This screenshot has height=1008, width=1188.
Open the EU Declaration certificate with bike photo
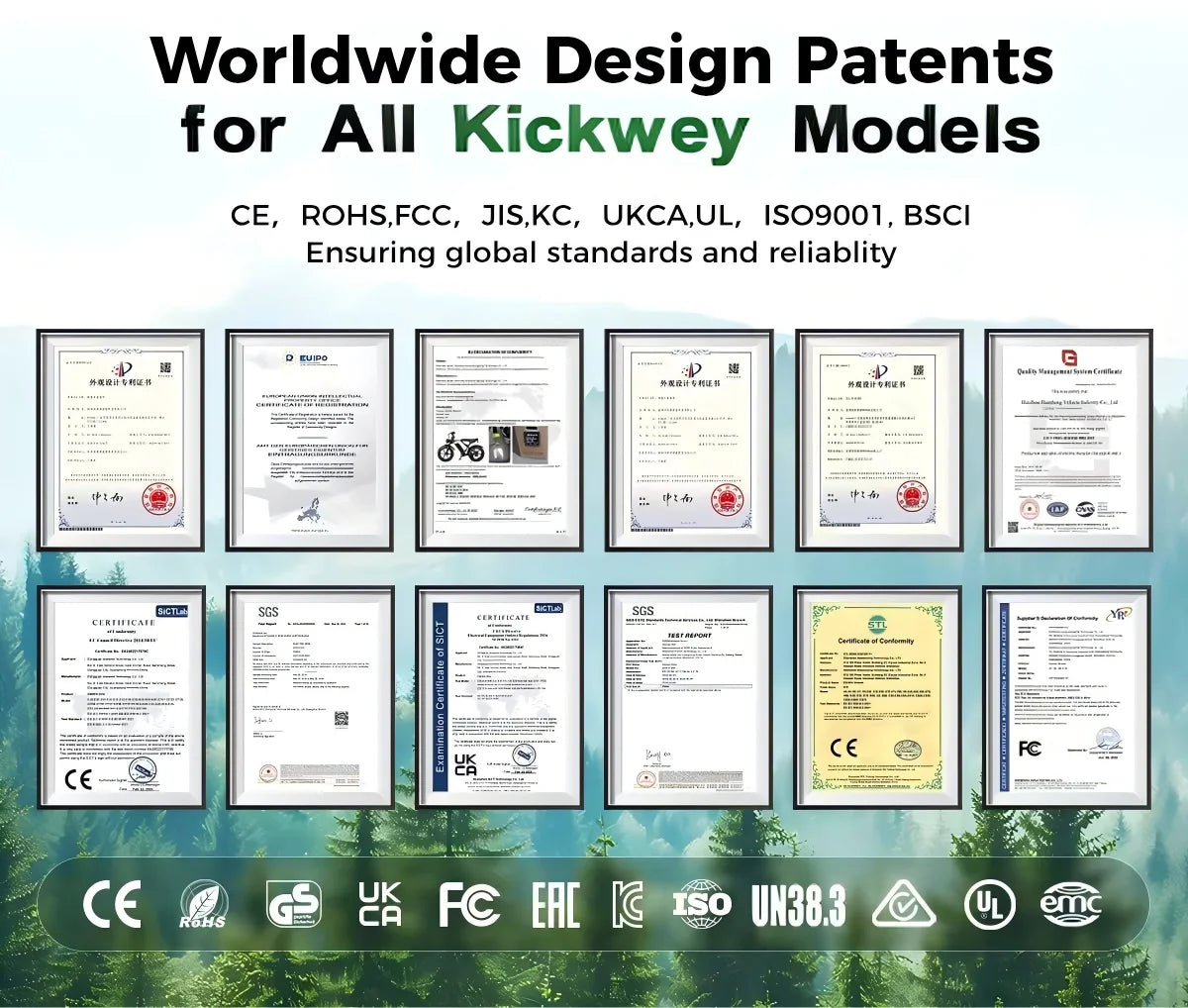point(499,440)
